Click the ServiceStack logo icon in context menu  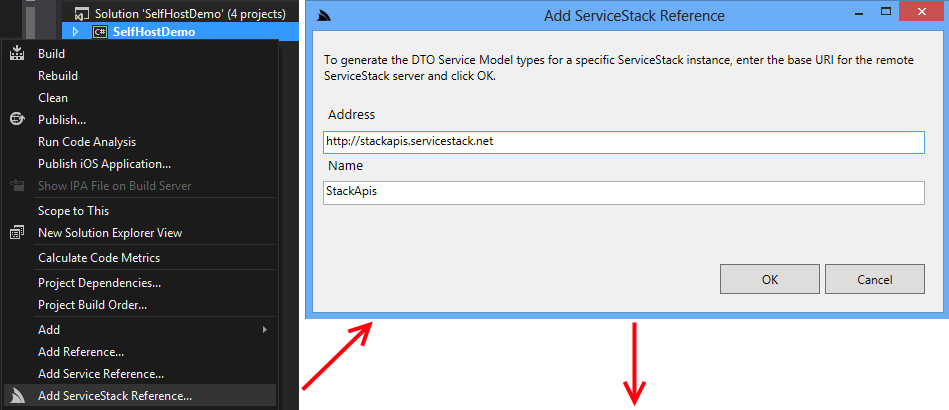[x=18, y=395]
